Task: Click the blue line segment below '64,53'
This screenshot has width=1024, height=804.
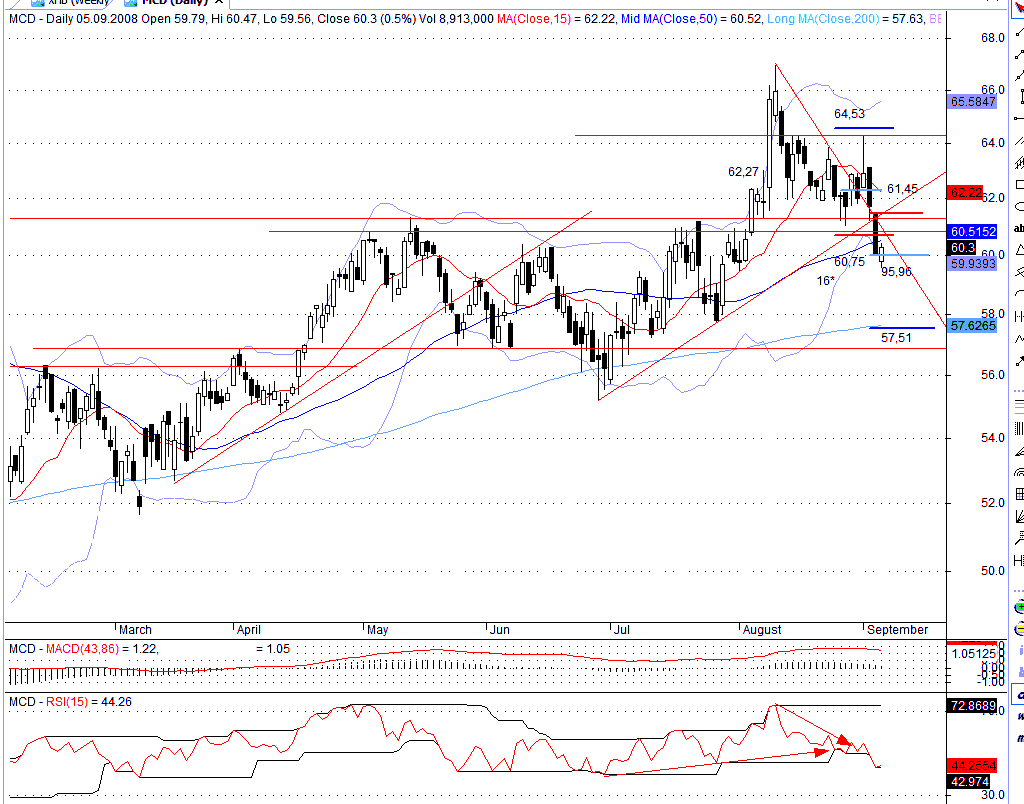Action: pyautogui.click(x=864, y=127)
